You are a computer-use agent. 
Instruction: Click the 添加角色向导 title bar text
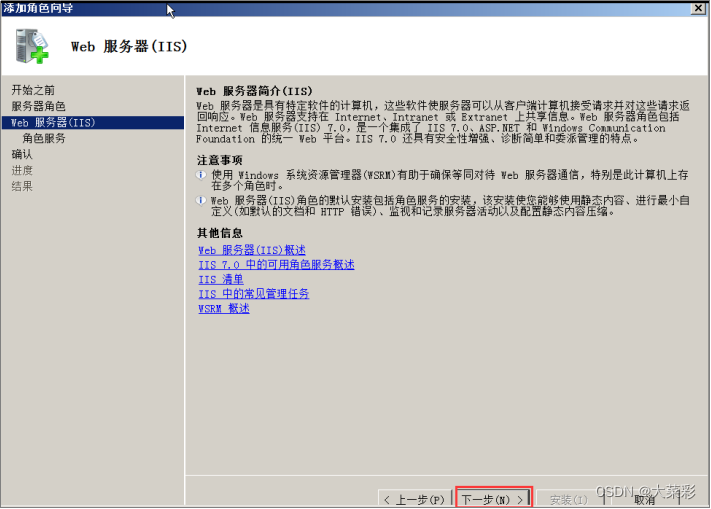38,8
